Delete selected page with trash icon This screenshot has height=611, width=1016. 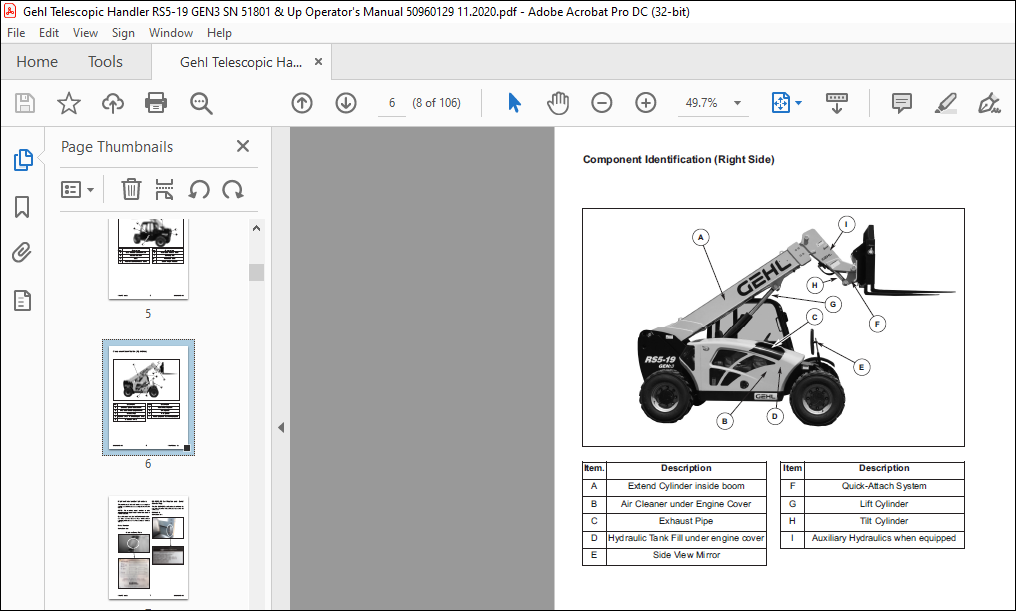pos(131,190)
